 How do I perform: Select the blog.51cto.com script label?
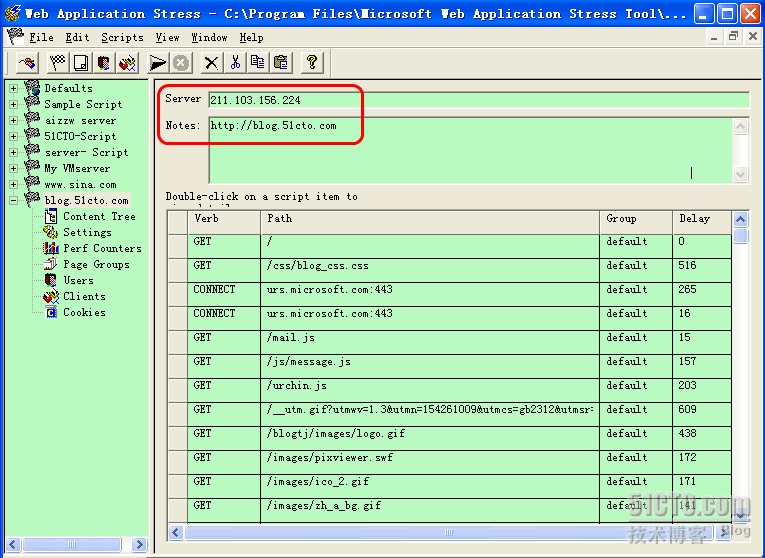click(x=86, y=200)
